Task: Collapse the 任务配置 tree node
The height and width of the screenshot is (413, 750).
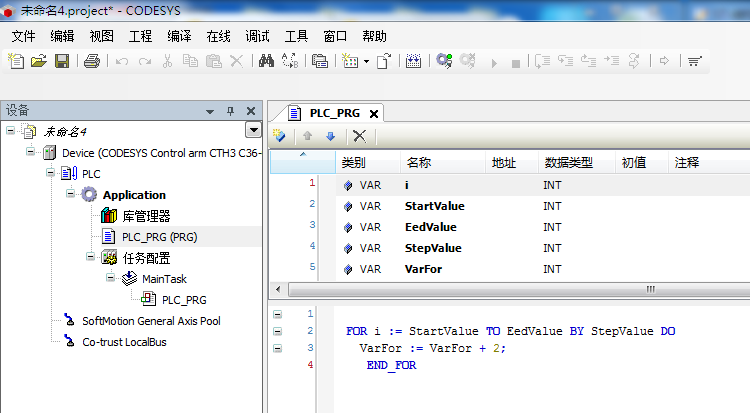Action: pos(90,257)
